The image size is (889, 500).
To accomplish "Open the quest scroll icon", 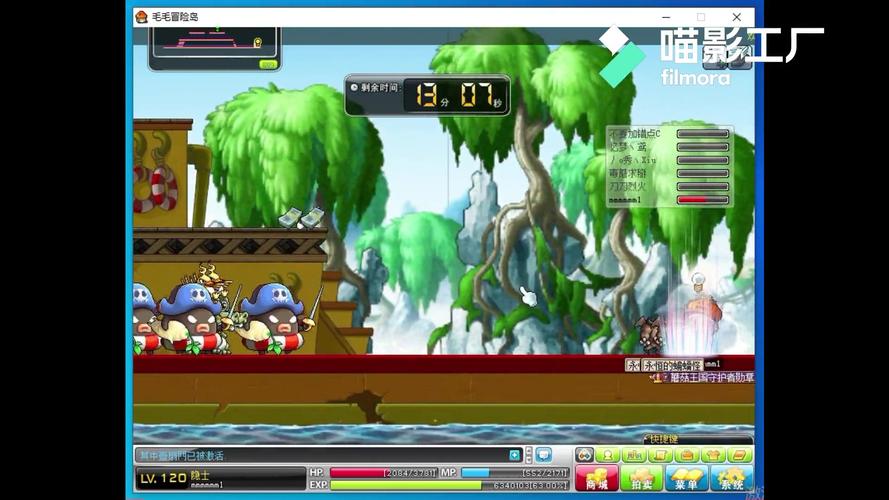I will pos(660,455).
